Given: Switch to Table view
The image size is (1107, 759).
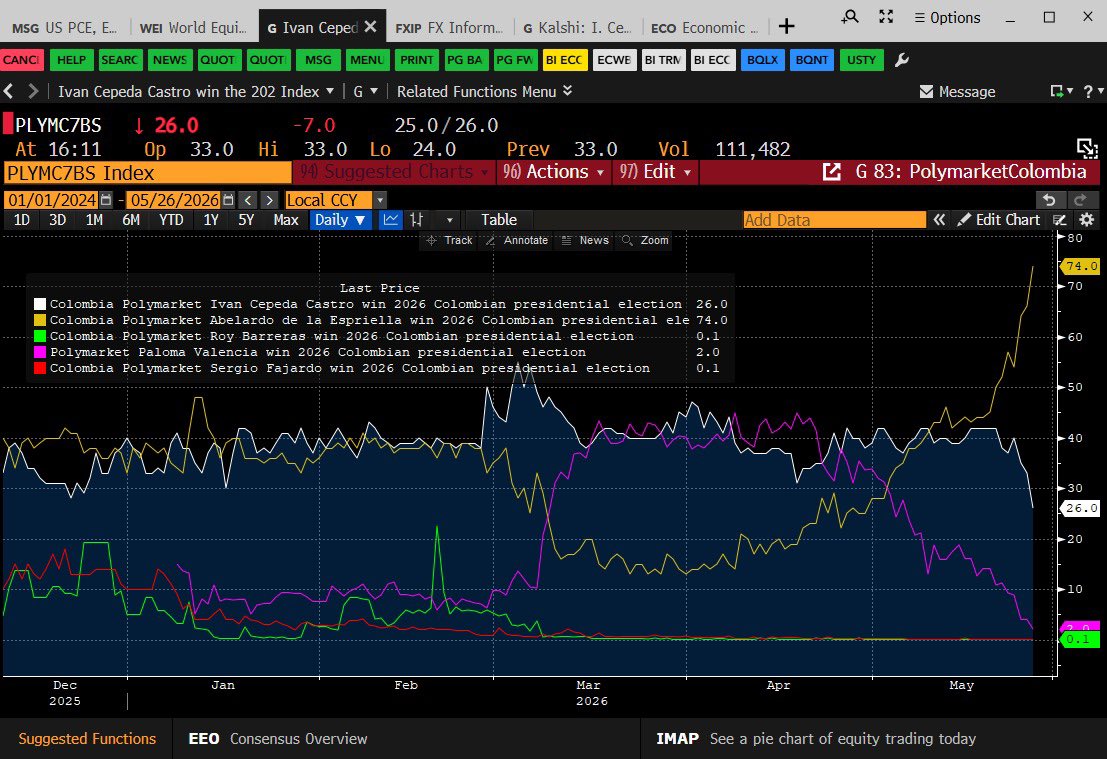Looking at the screenshot, I should (498, 220).
